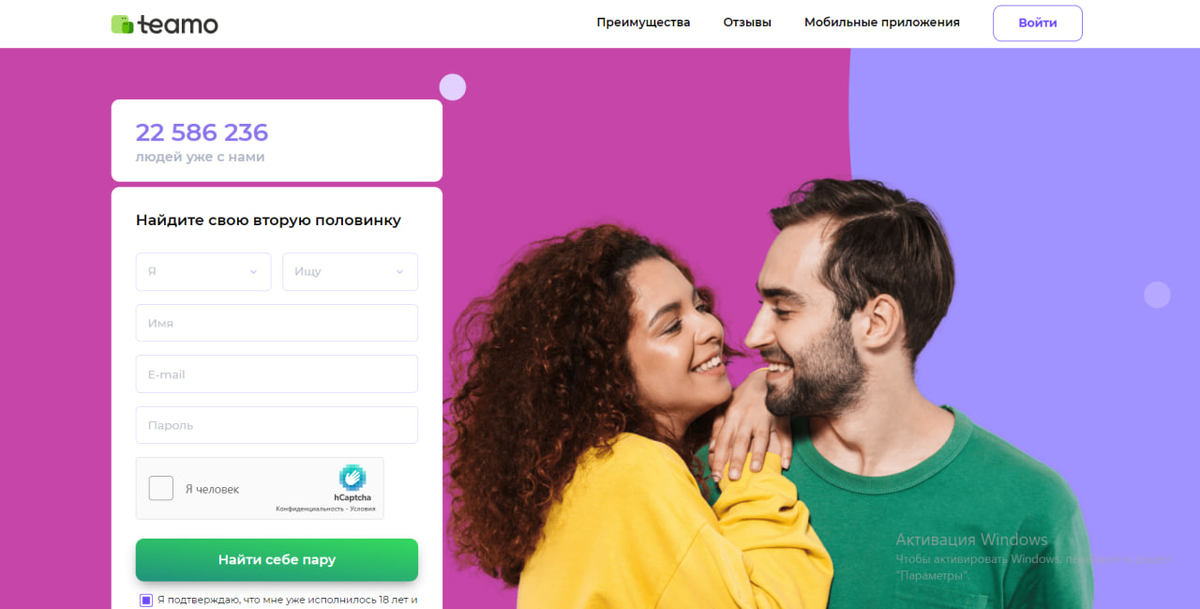Click the lilac circle above the counter card

point(453,87)
